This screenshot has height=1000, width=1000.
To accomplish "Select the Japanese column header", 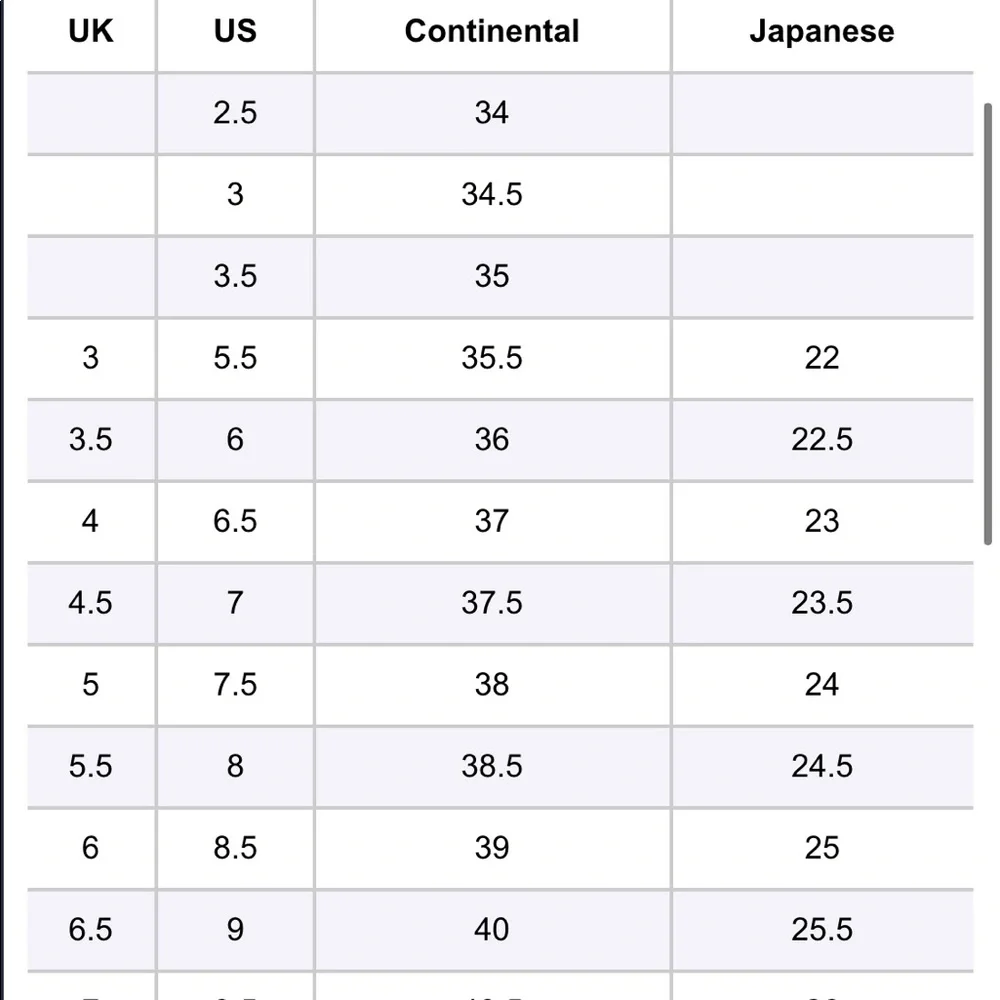I will 822,31.
